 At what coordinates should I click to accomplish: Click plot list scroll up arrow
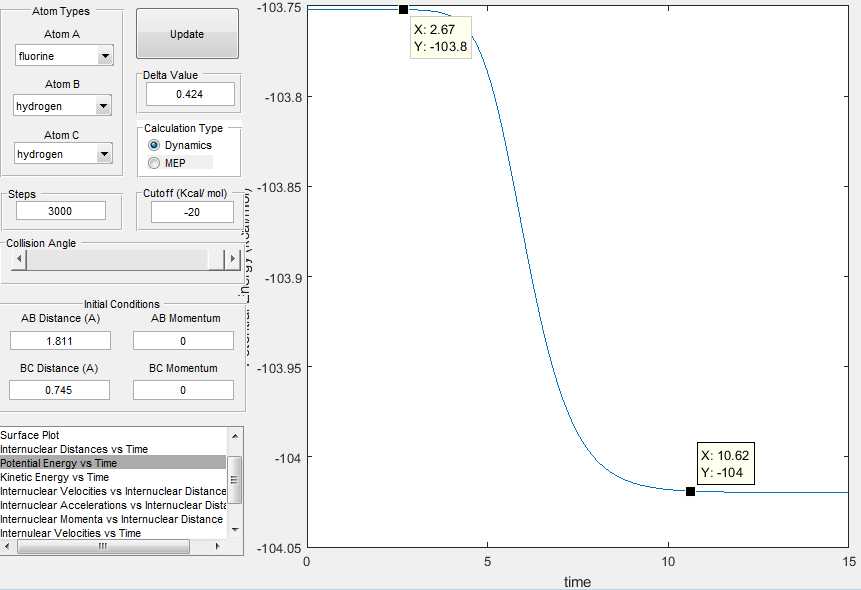(235, 436)
